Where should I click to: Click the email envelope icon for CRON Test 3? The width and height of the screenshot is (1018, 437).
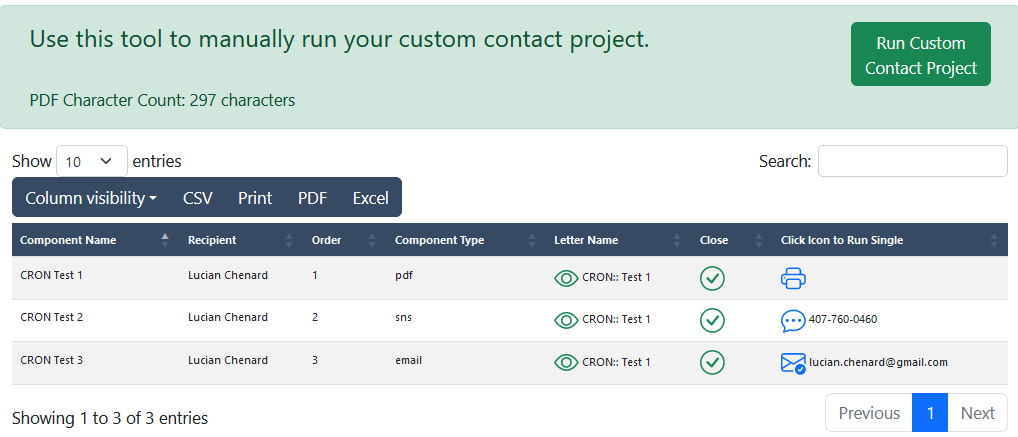[793, 363]
